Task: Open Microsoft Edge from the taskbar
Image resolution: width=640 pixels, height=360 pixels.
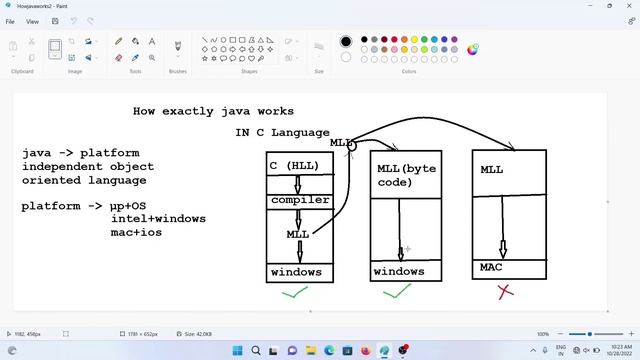Action: (x=329, y=350)
